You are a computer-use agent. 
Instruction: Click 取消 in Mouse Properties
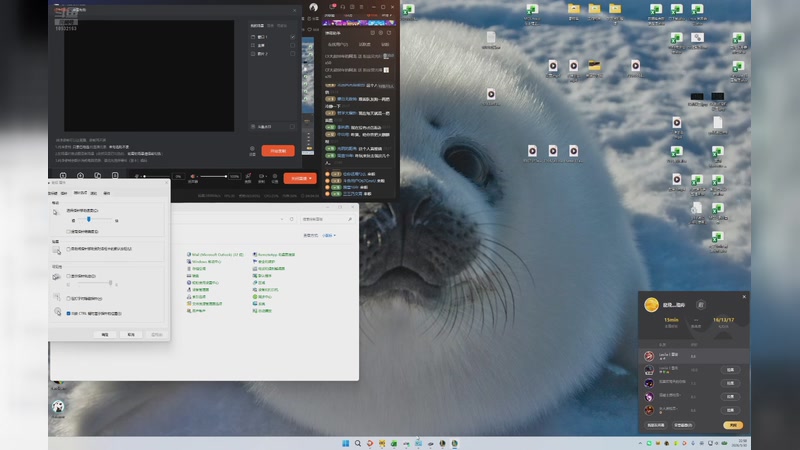tap(131, 335)
